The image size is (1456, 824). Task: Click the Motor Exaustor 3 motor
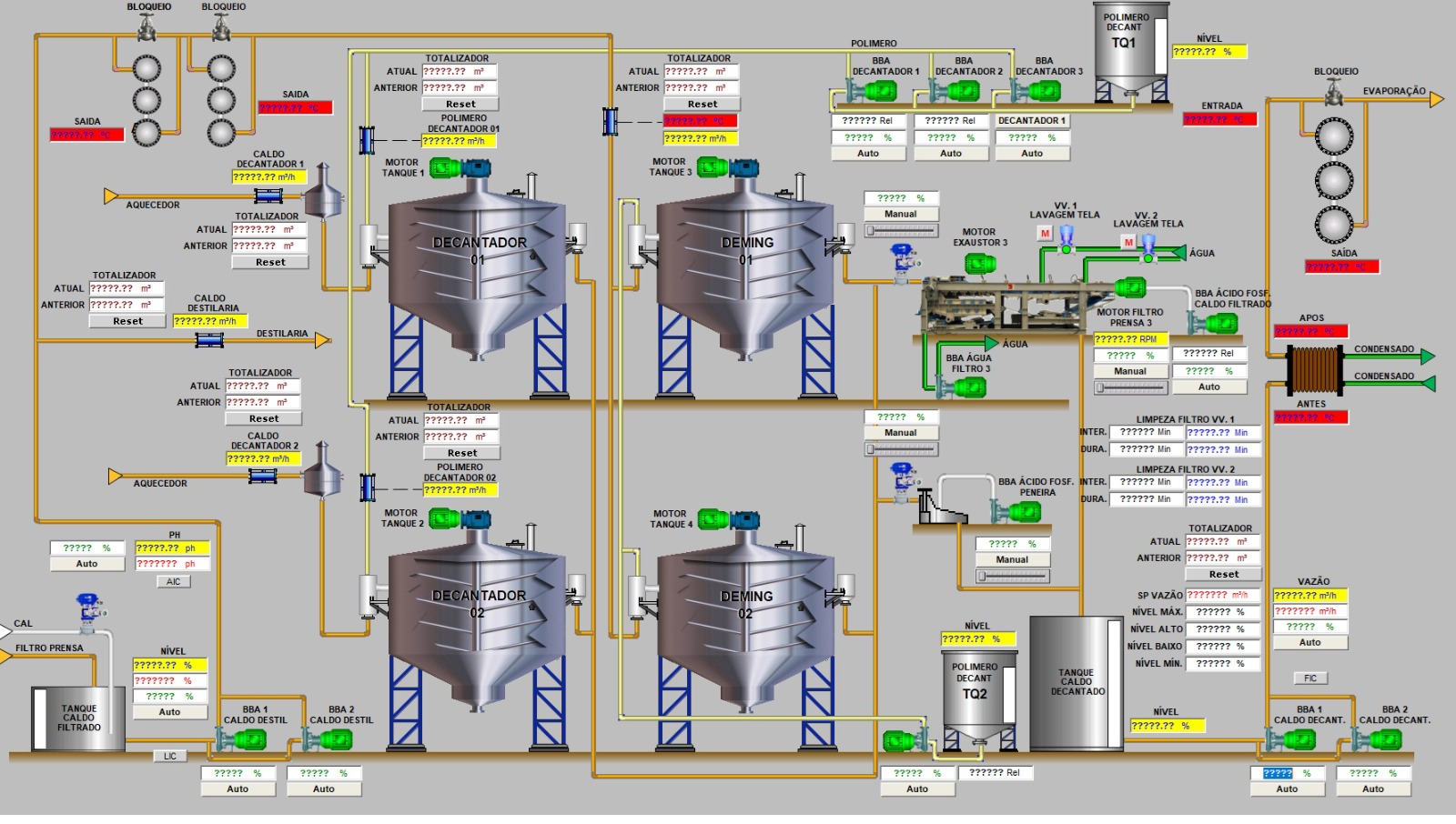coord(980,264)
